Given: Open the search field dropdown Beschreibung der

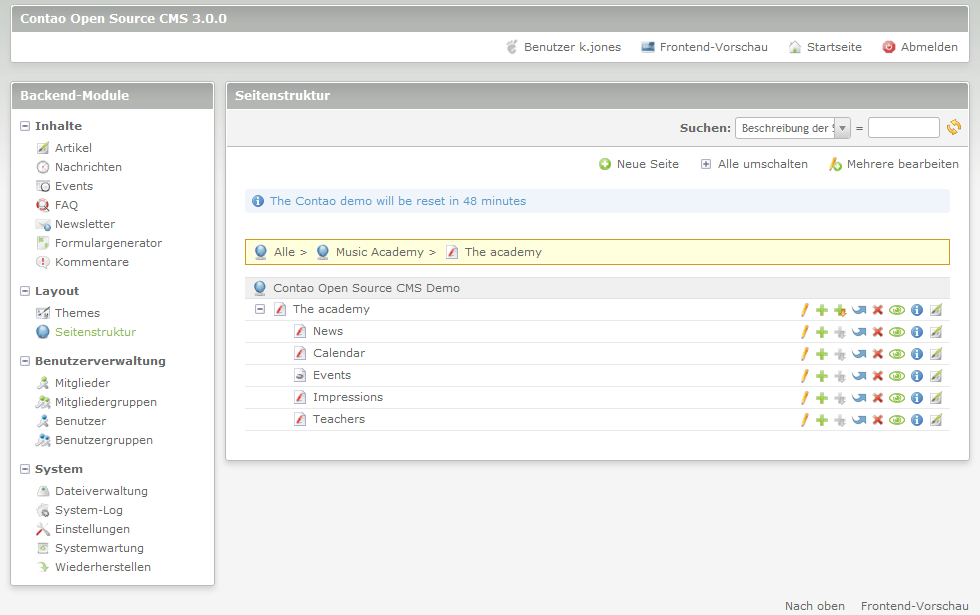Looking at the screenshot, I should tap(792, 128).
